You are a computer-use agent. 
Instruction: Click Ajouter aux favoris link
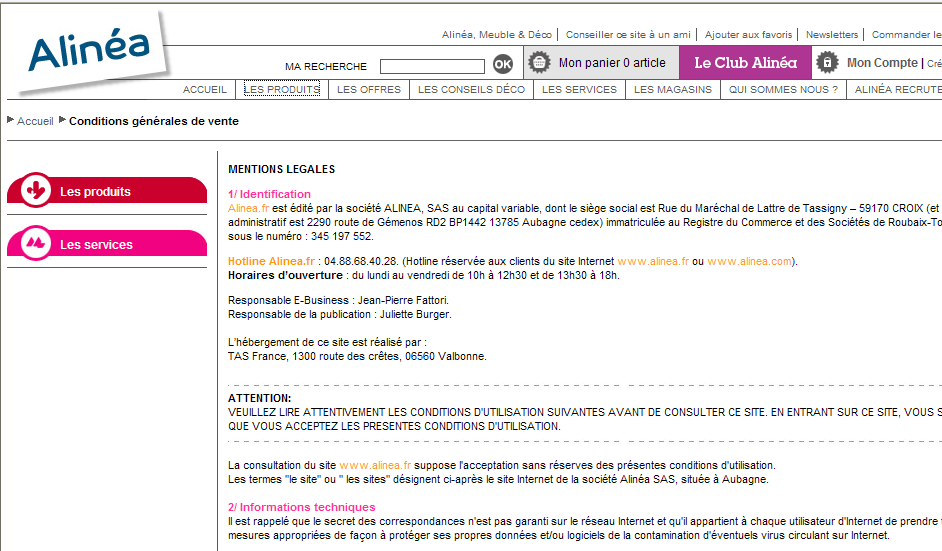coord(749,35)
